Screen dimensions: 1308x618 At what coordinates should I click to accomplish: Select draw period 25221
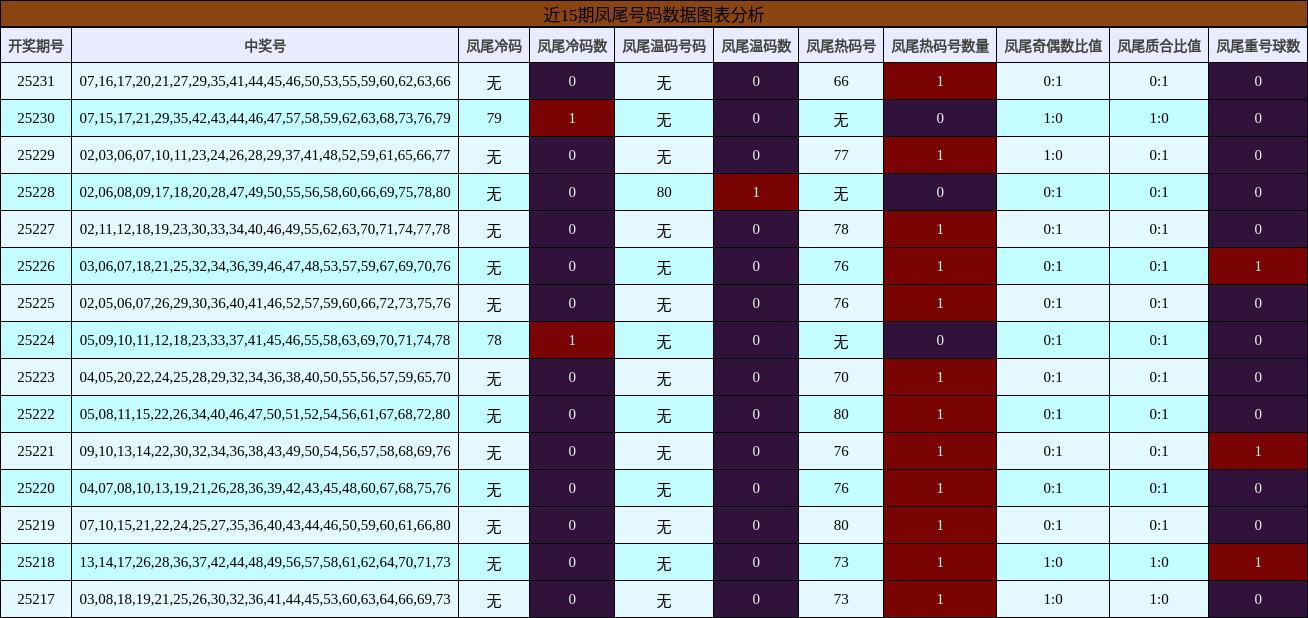[36, 451]
